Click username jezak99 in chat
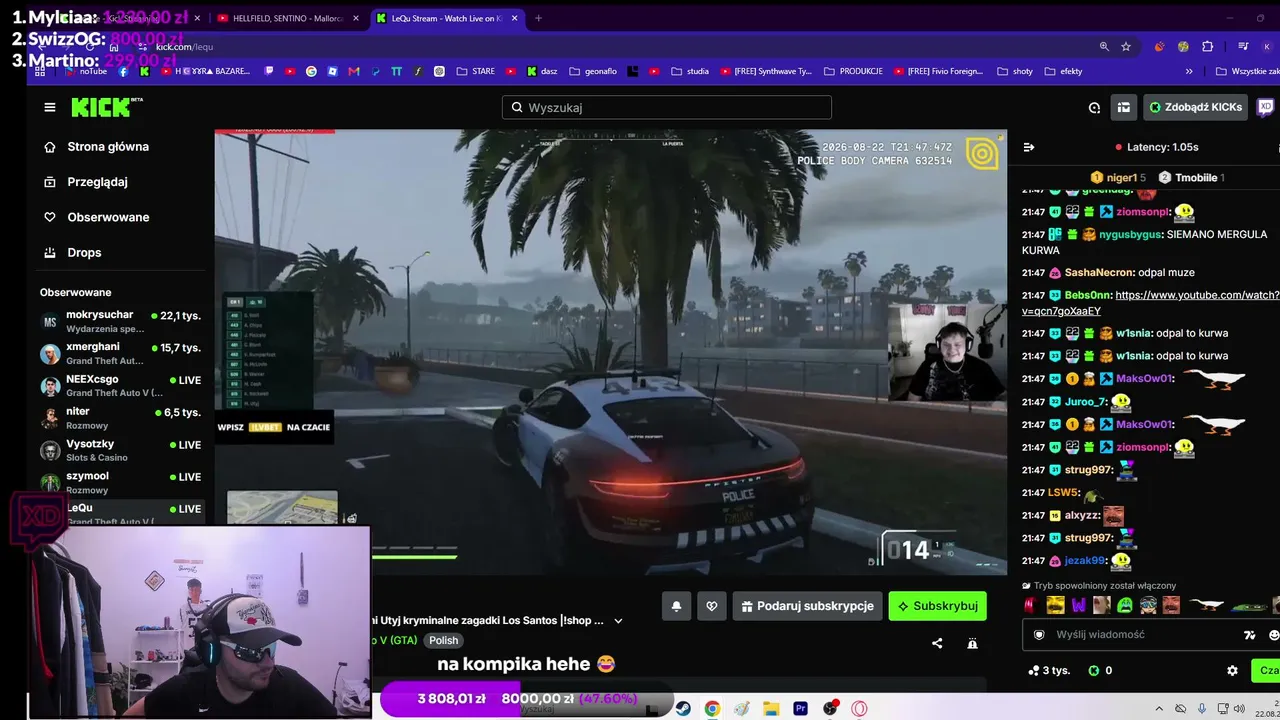 (1086, 561)
